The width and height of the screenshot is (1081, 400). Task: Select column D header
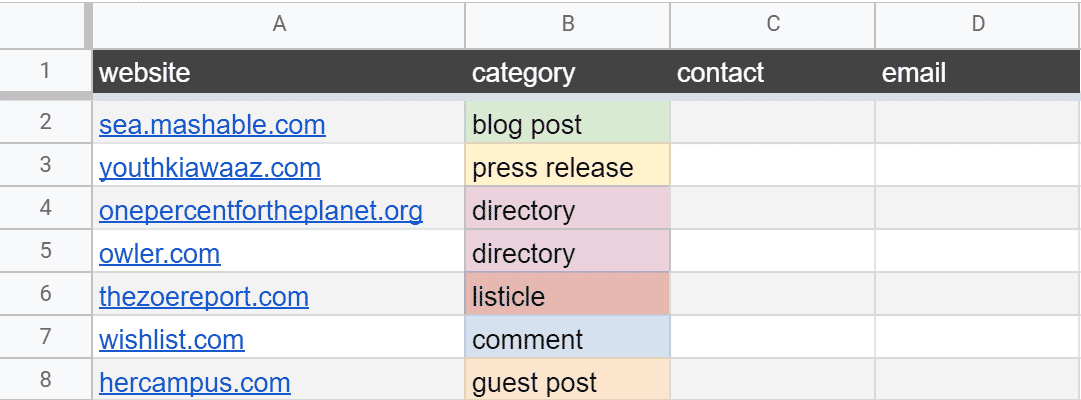978,24
